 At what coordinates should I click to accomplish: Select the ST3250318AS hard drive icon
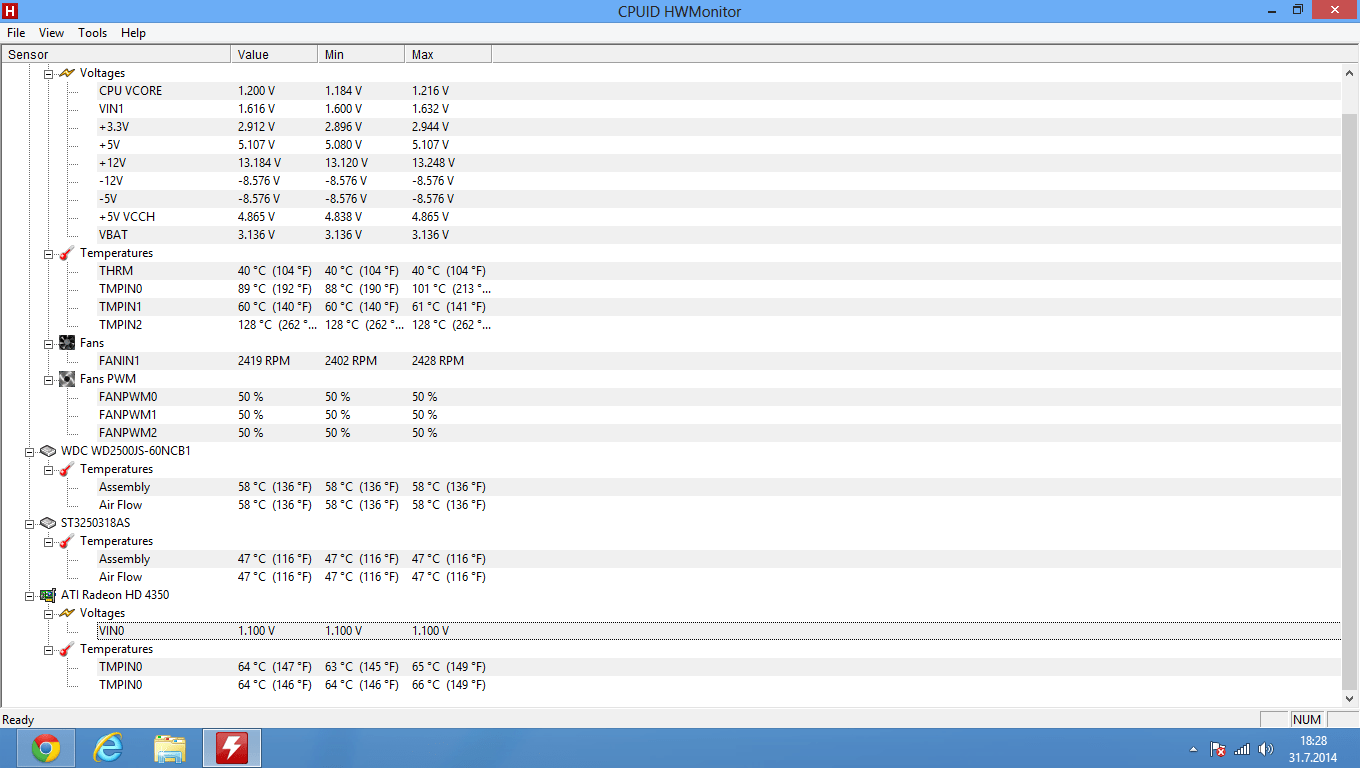(48, 523)
